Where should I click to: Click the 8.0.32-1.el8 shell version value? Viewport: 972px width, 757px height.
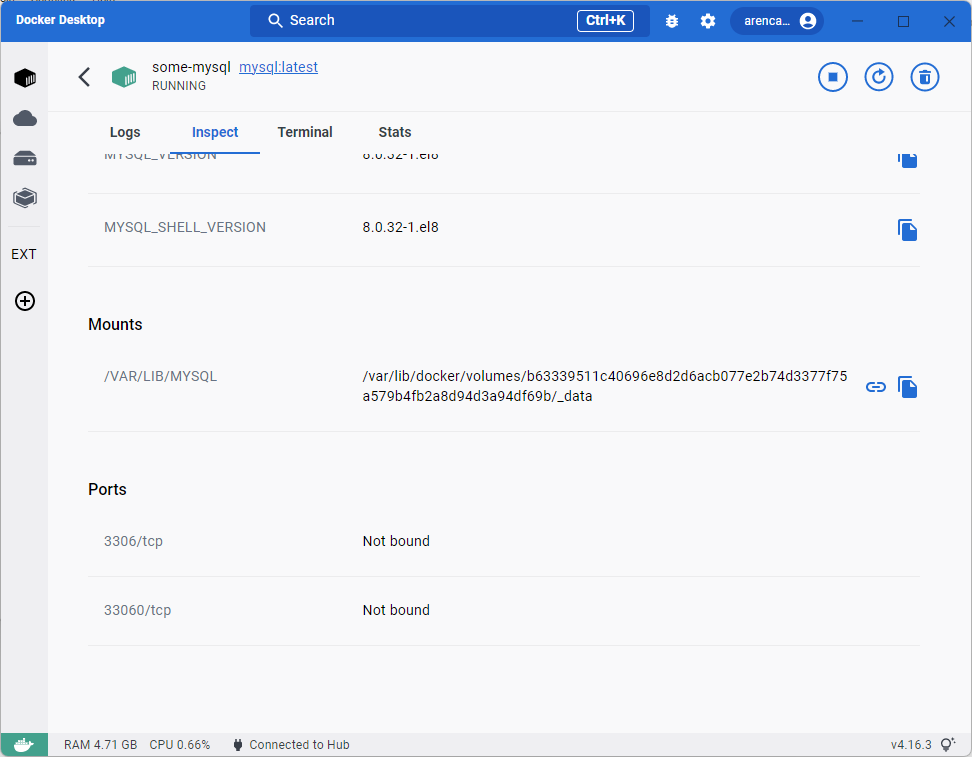pyautogui.click(x=400, y=228)
